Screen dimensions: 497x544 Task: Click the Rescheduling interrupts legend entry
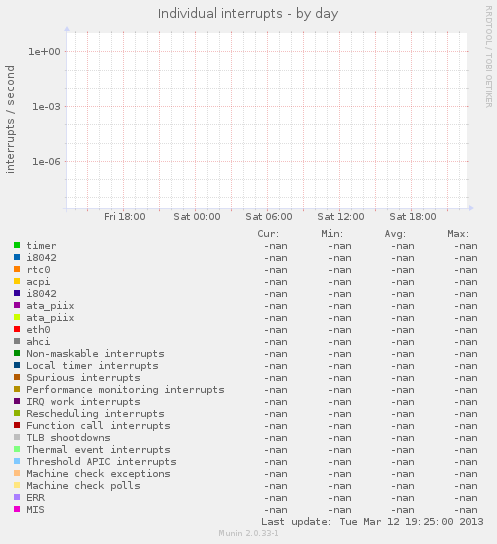click(95, 414)
